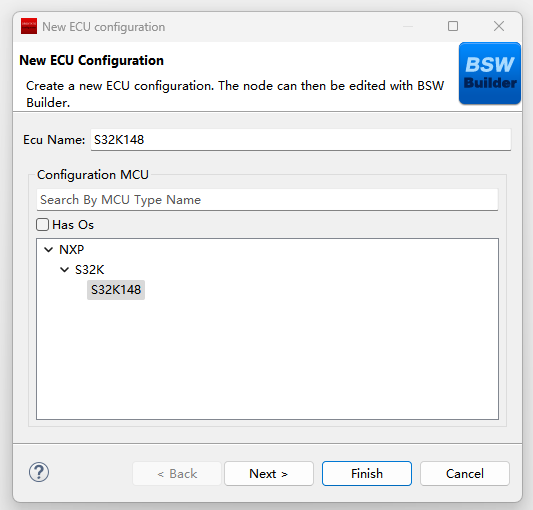Close the New ECU configuration window
533x510 pixels.
pyautogui.click(x=499, y=26)
